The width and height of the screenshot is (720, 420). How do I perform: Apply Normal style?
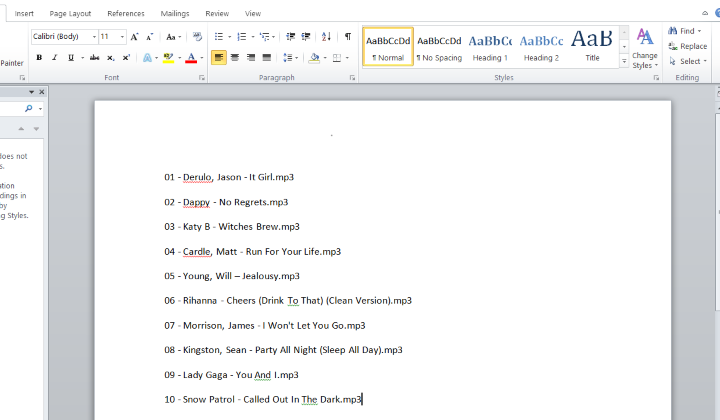tap(388, 47)
